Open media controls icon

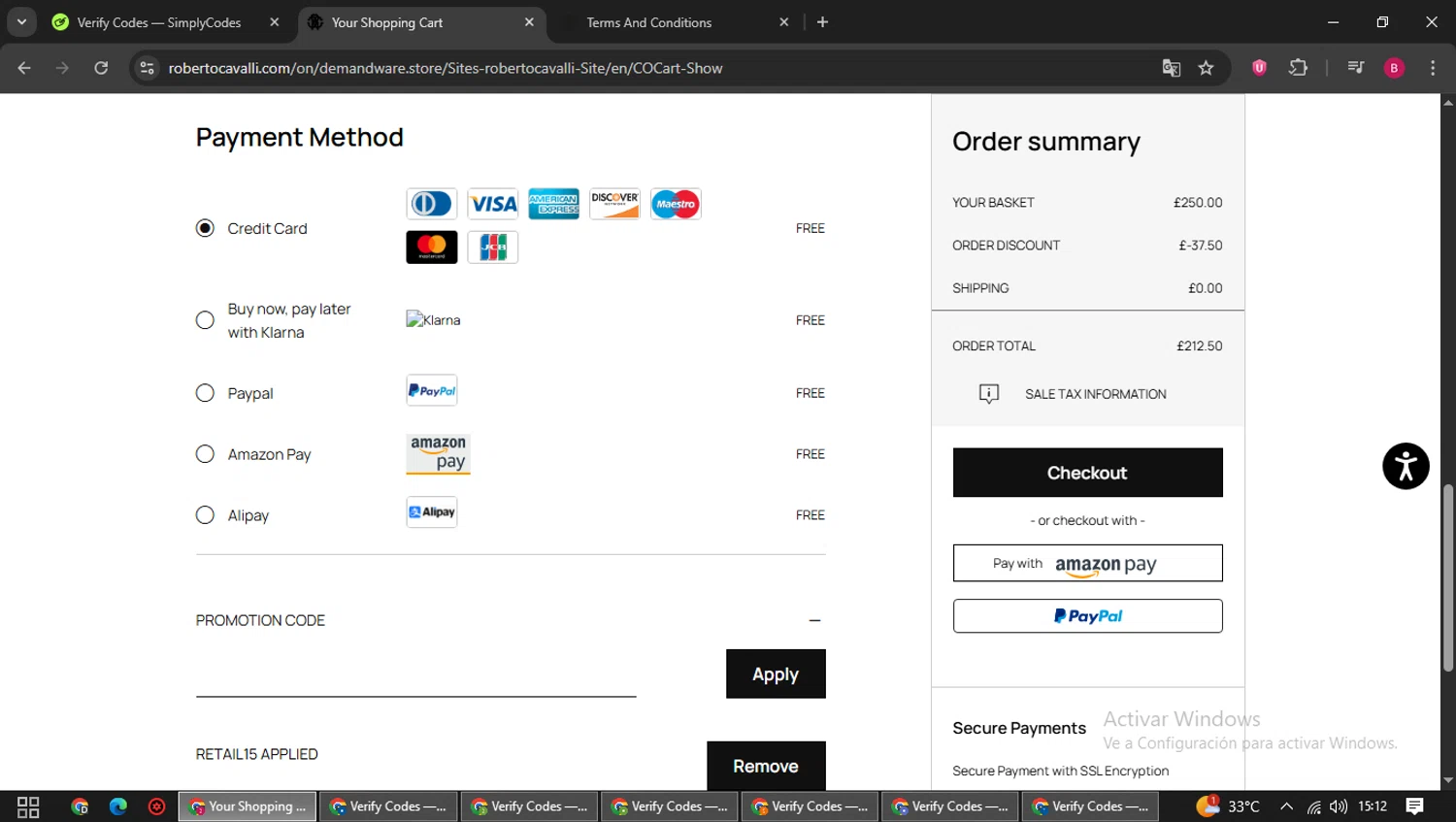(1356, 68)
